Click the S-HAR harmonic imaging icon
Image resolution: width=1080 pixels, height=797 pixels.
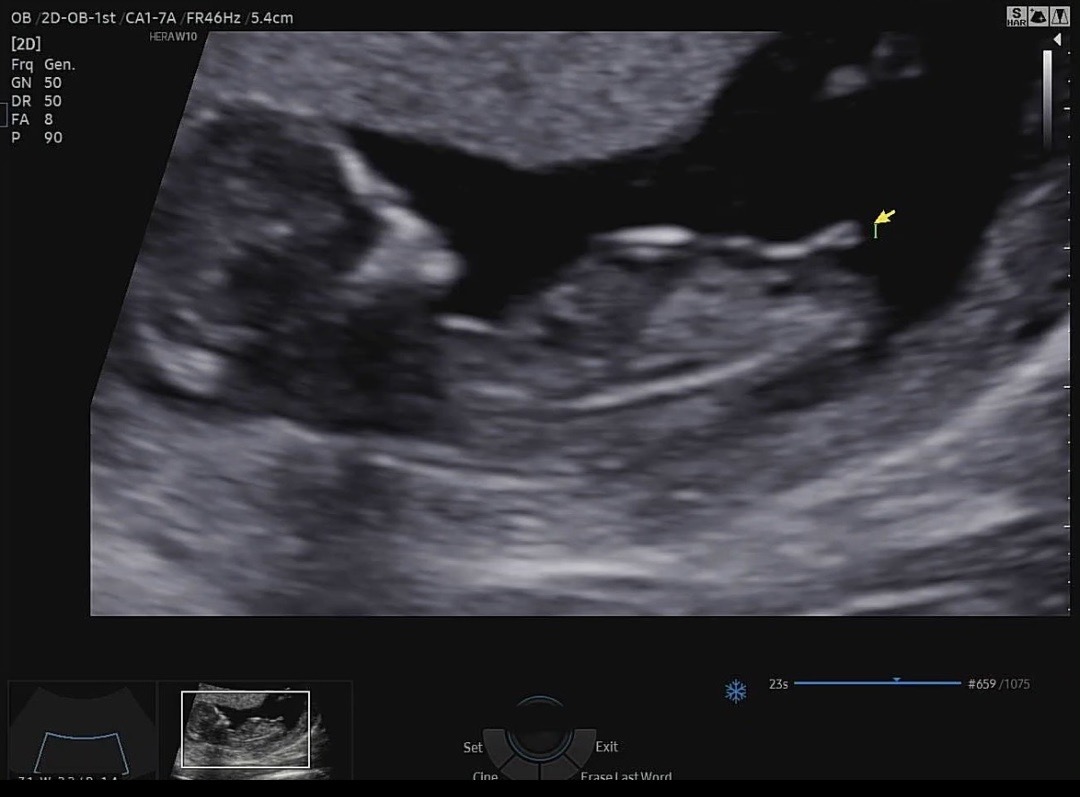pyautogui.click(x=1016, y=16)
